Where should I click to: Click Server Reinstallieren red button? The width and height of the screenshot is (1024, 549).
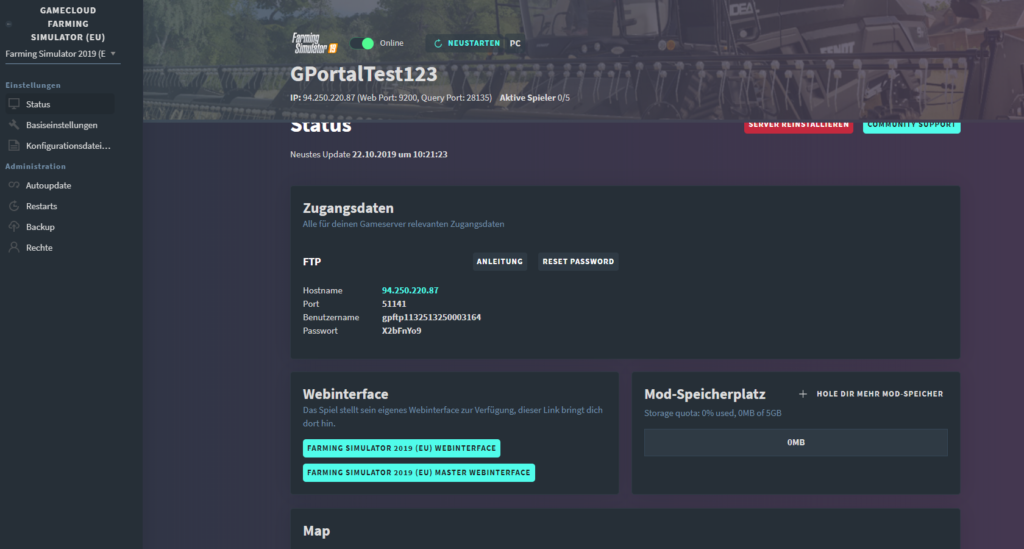point(798,125)
